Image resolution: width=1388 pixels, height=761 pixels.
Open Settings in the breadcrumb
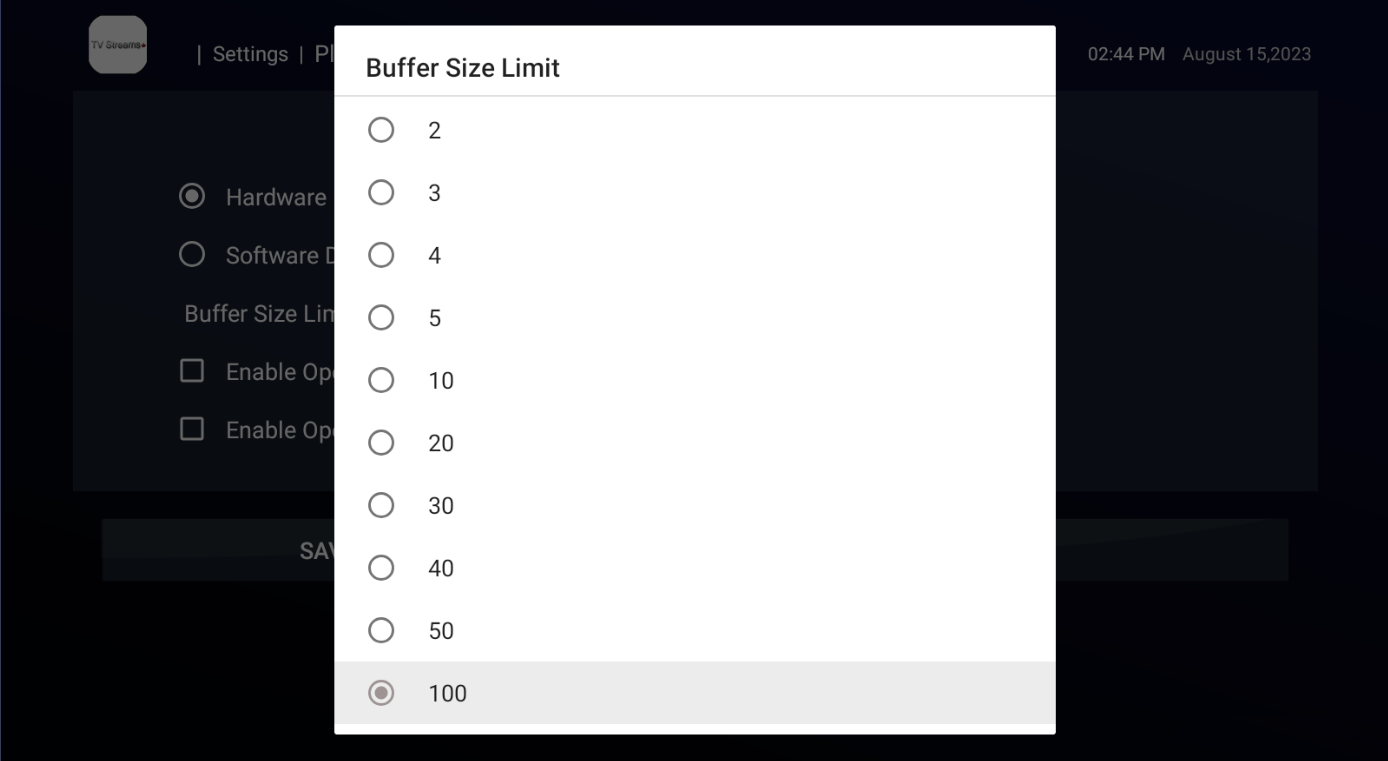point(250,54)
